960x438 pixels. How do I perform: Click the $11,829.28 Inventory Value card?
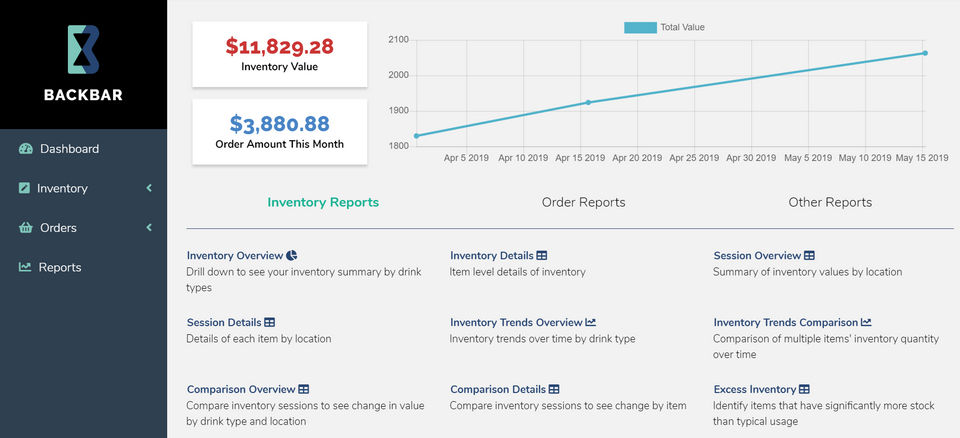point(280,54)
